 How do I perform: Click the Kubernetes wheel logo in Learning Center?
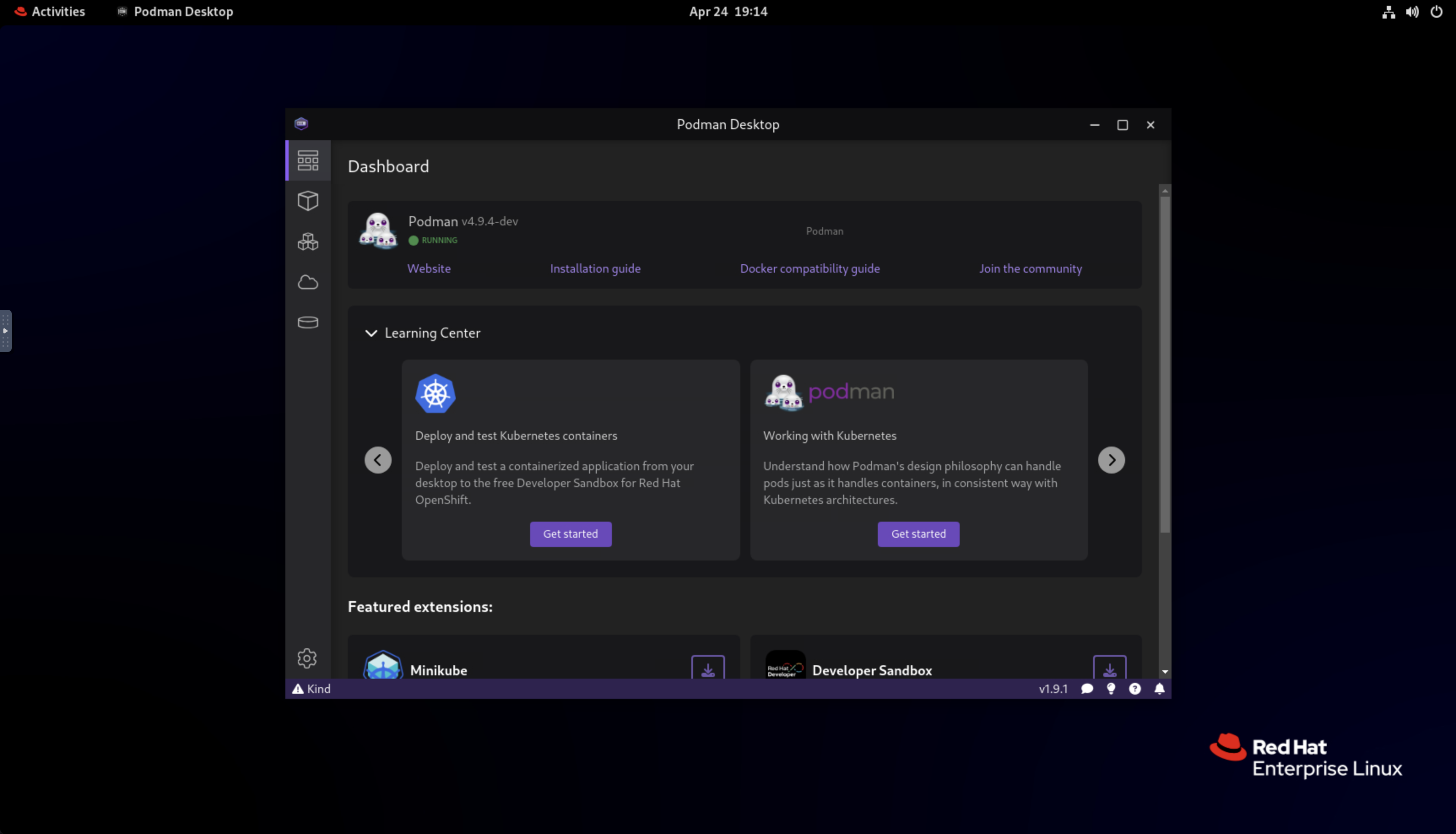[x=435, y=393]
